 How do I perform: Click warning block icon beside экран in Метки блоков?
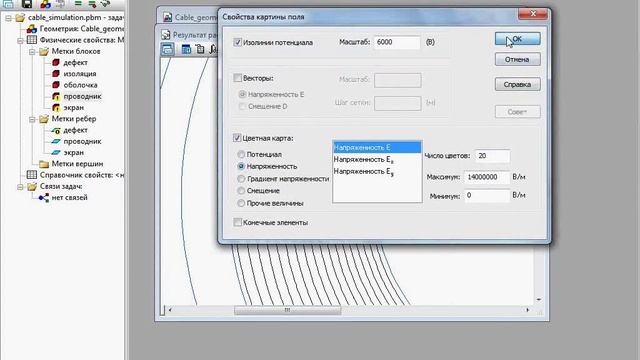pos(56,107)
